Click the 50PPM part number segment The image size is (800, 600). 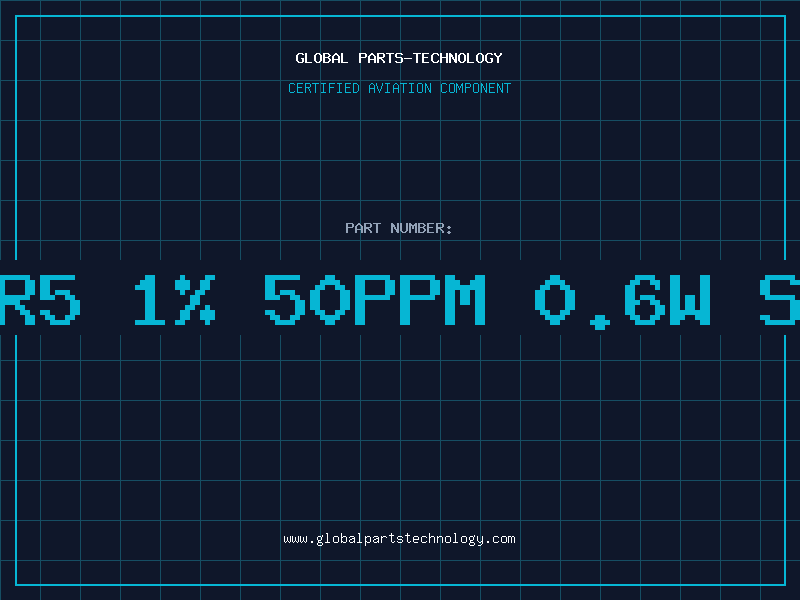coord(375,300)
